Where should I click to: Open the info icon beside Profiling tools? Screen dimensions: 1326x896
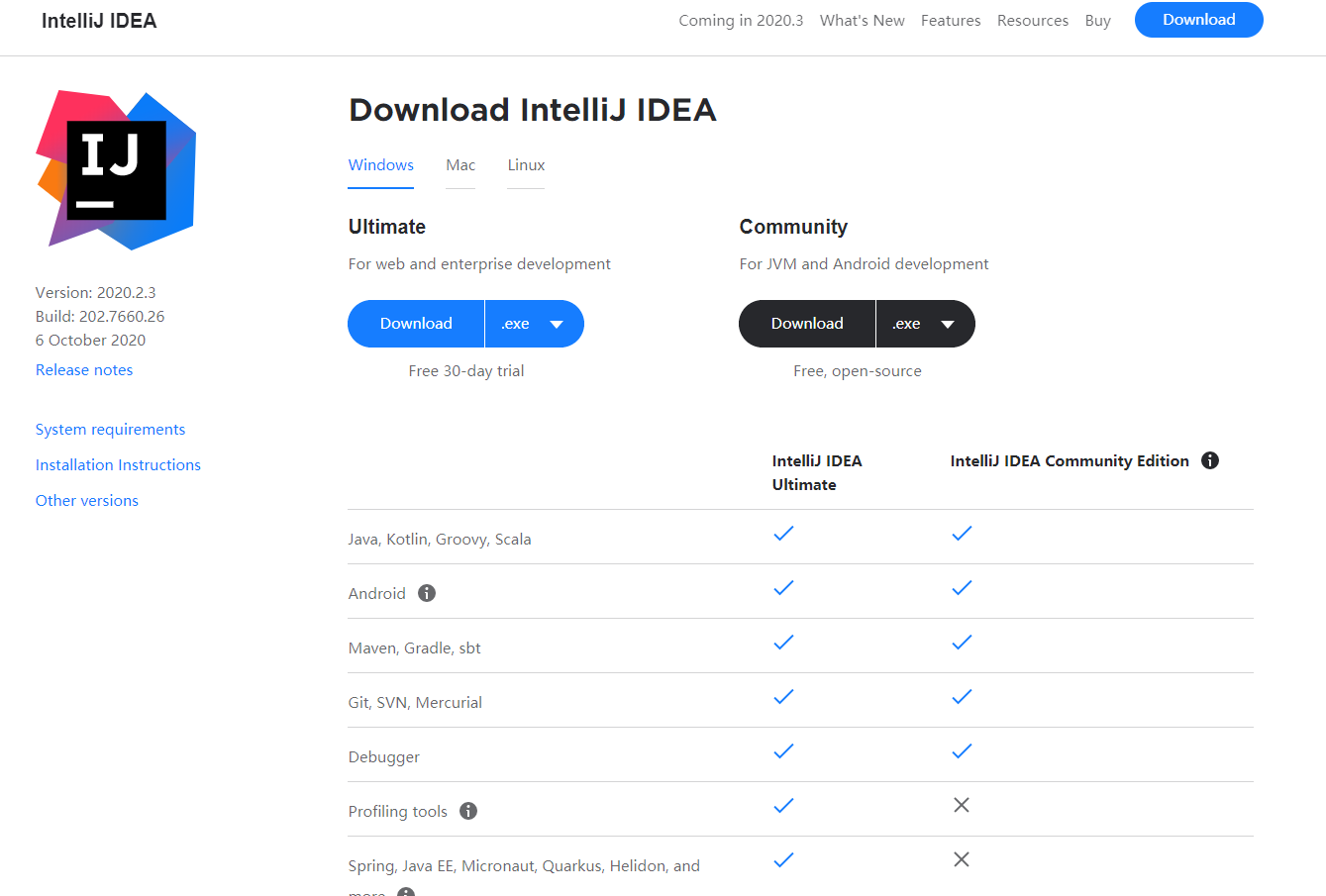(x=468, y=811)
